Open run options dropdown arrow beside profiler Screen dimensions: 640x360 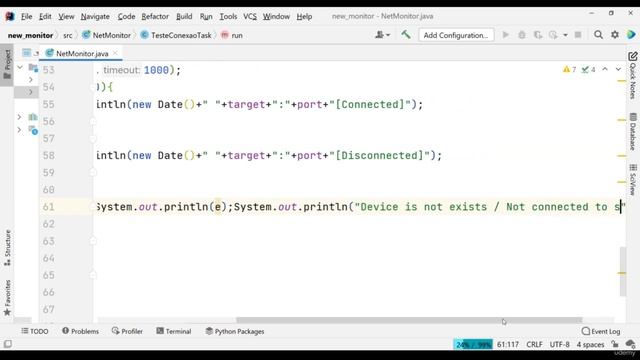click(565, 35)
